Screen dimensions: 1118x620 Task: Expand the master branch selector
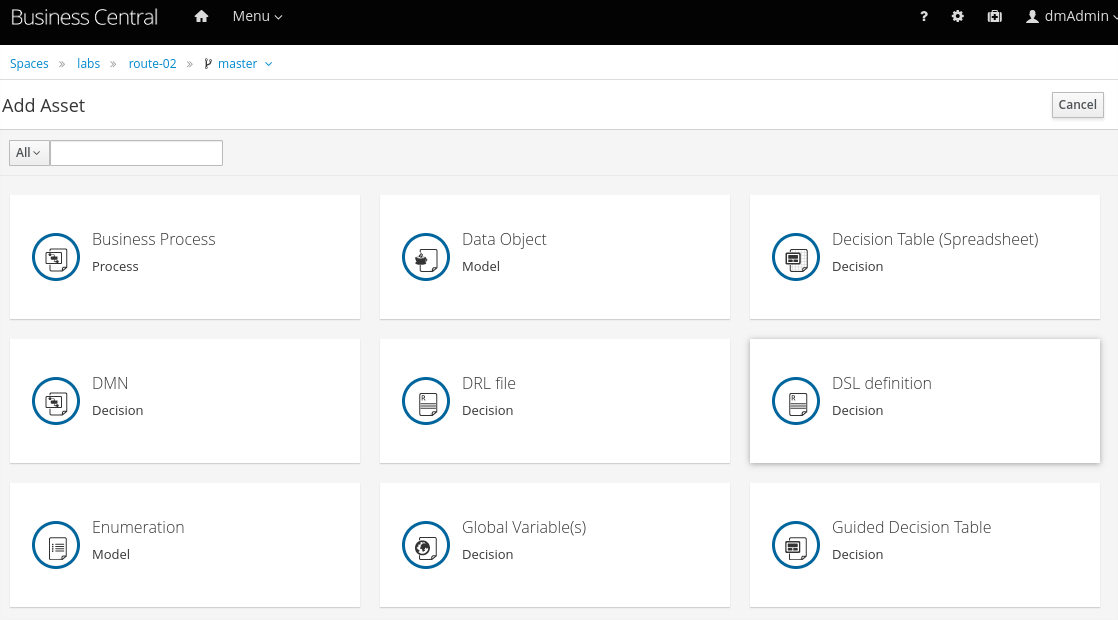[x=239, y=64]
